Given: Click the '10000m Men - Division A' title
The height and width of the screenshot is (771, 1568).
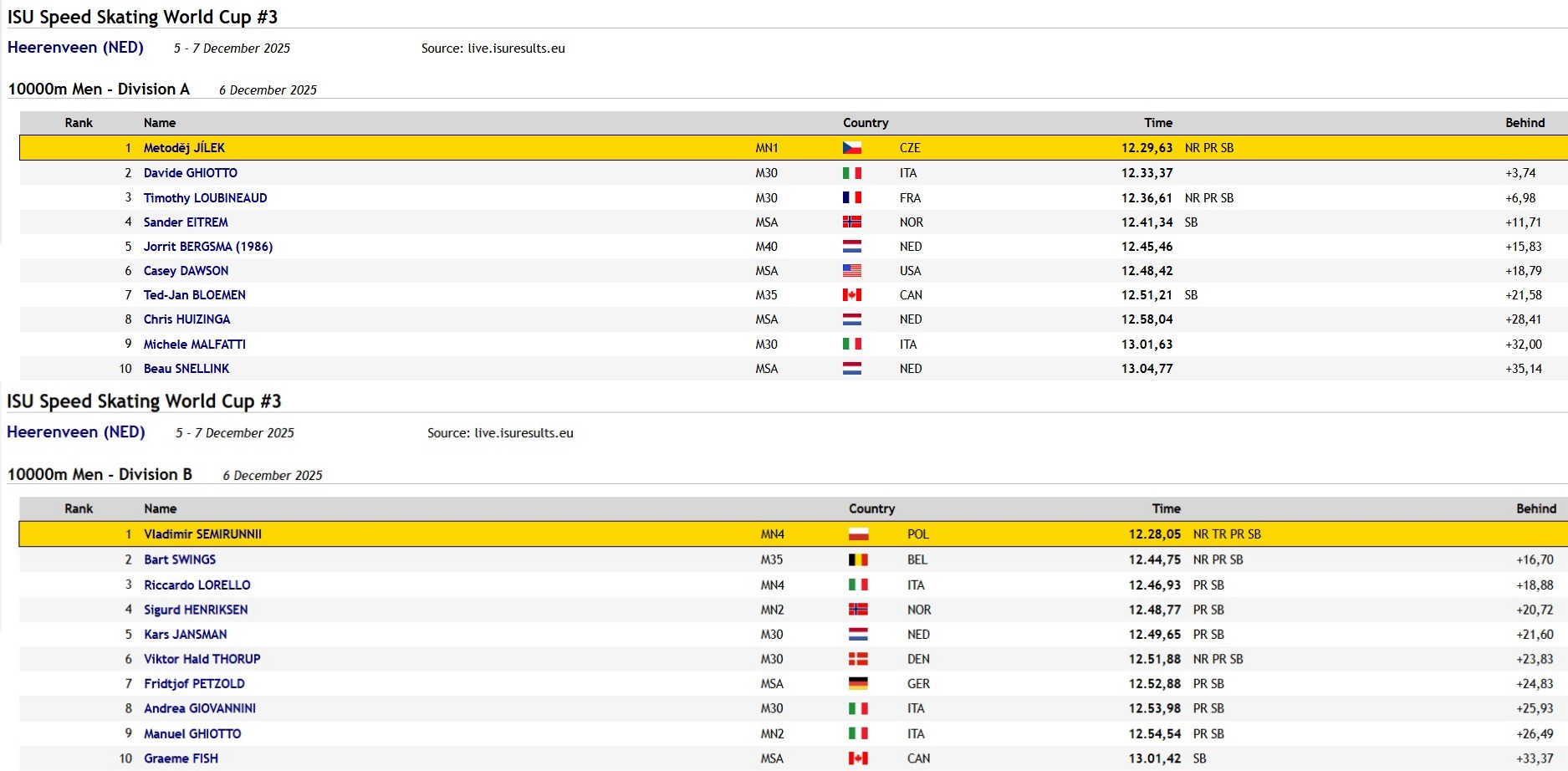Looking at the screenshot, I should pos(99,89).
